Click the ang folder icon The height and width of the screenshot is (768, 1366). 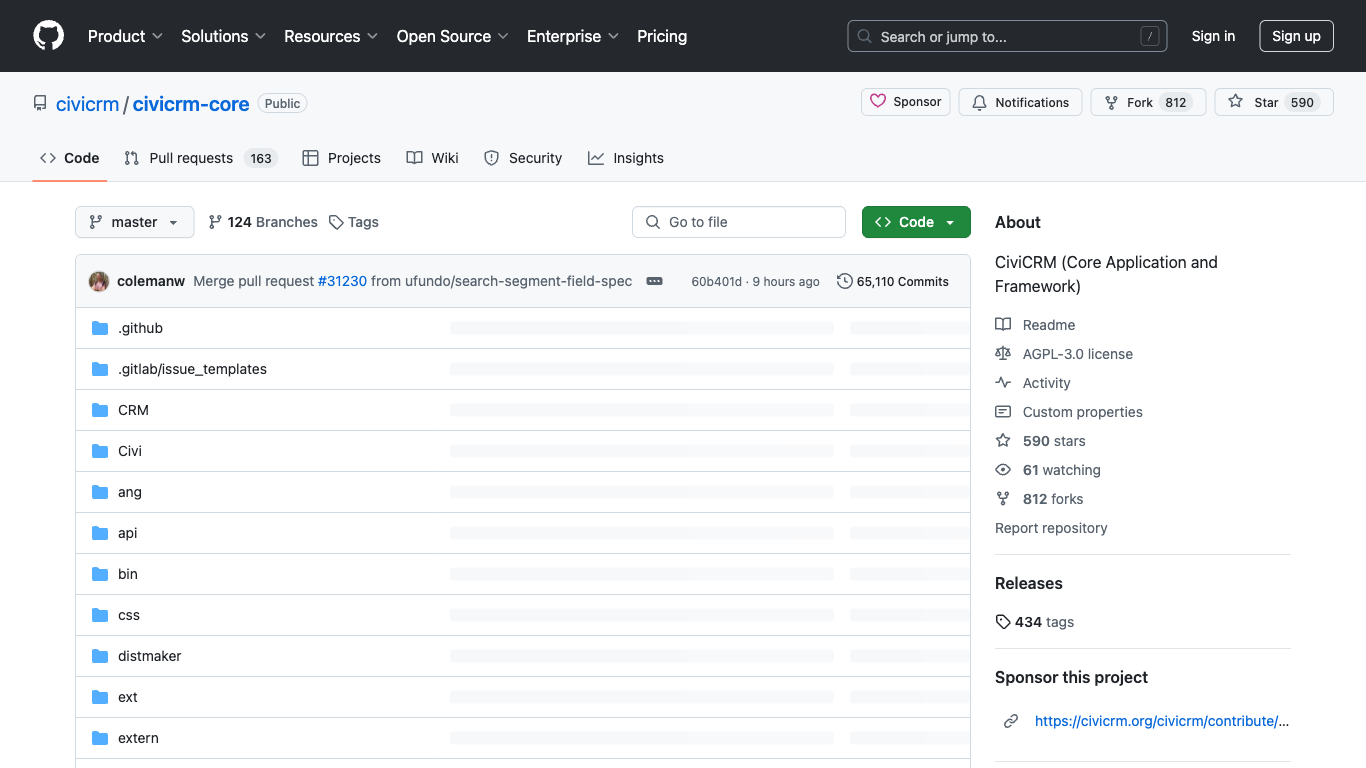(x=100, y=492)
